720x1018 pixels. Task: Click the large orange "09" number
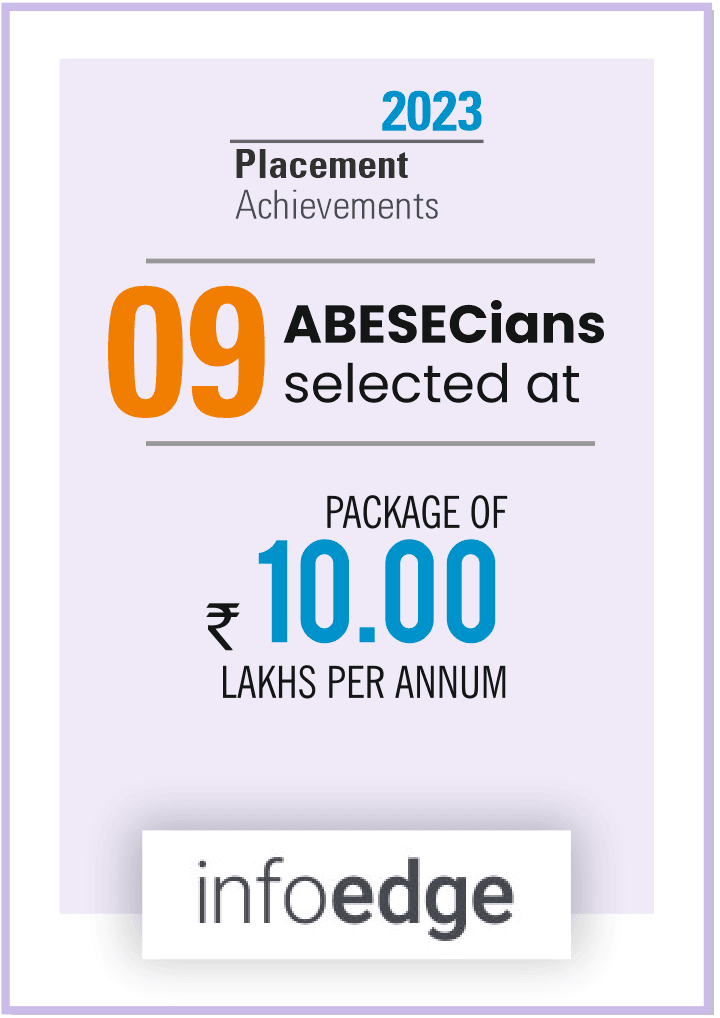187,351
